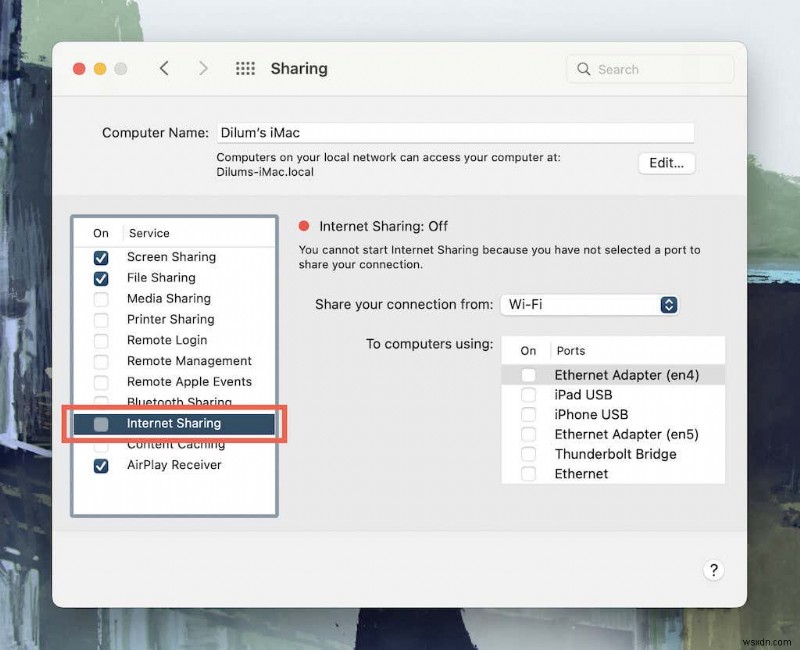Click the Edit... button for local hostname
This screenshot has width=800, height=650.
(666, 163)
